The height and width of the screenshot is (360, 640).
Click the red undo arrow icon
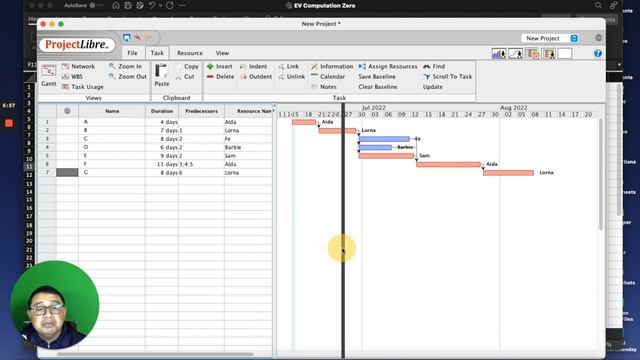(137, 38)
